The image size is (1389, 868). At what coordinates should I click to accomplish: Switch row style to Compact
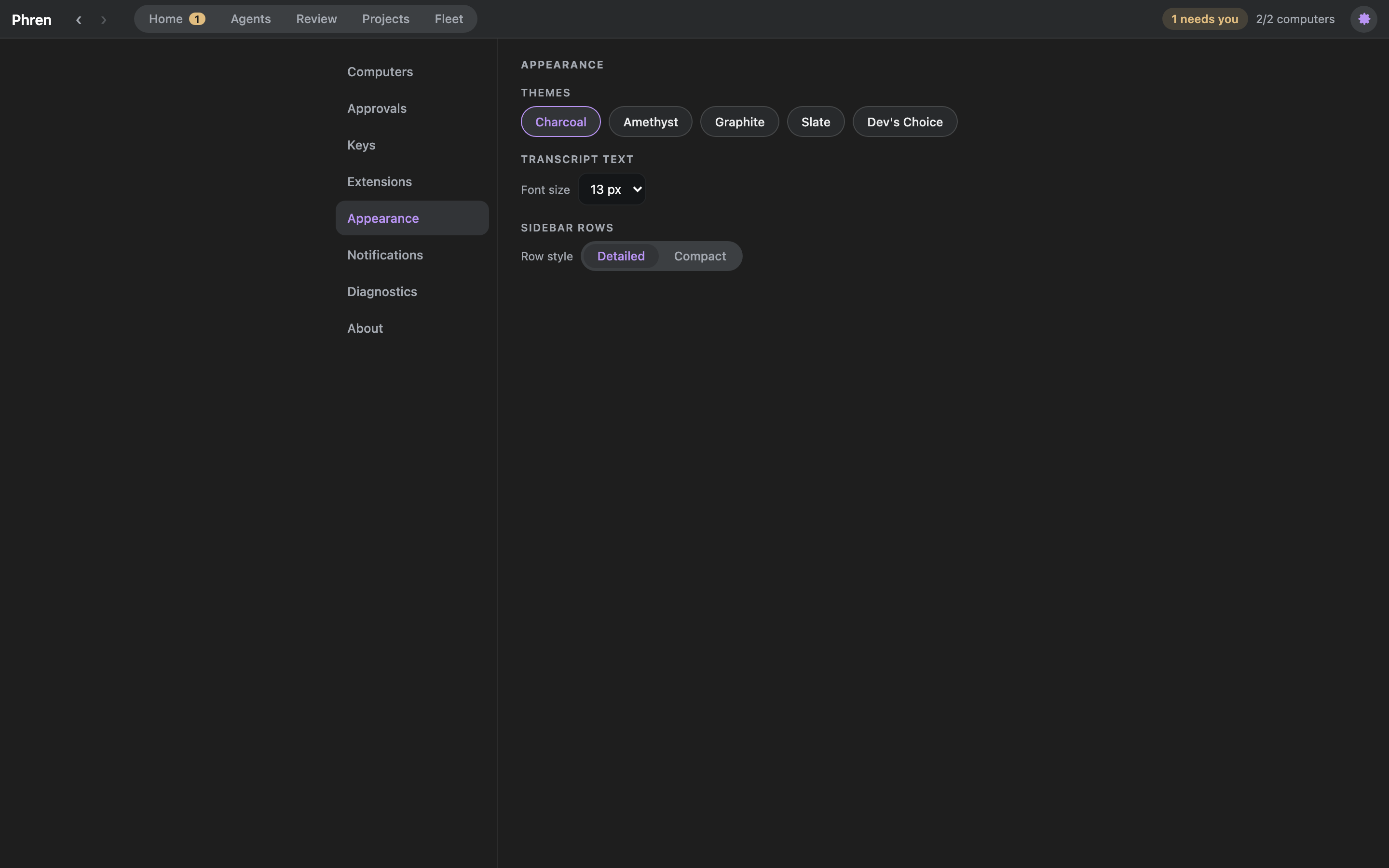point(700,256)
